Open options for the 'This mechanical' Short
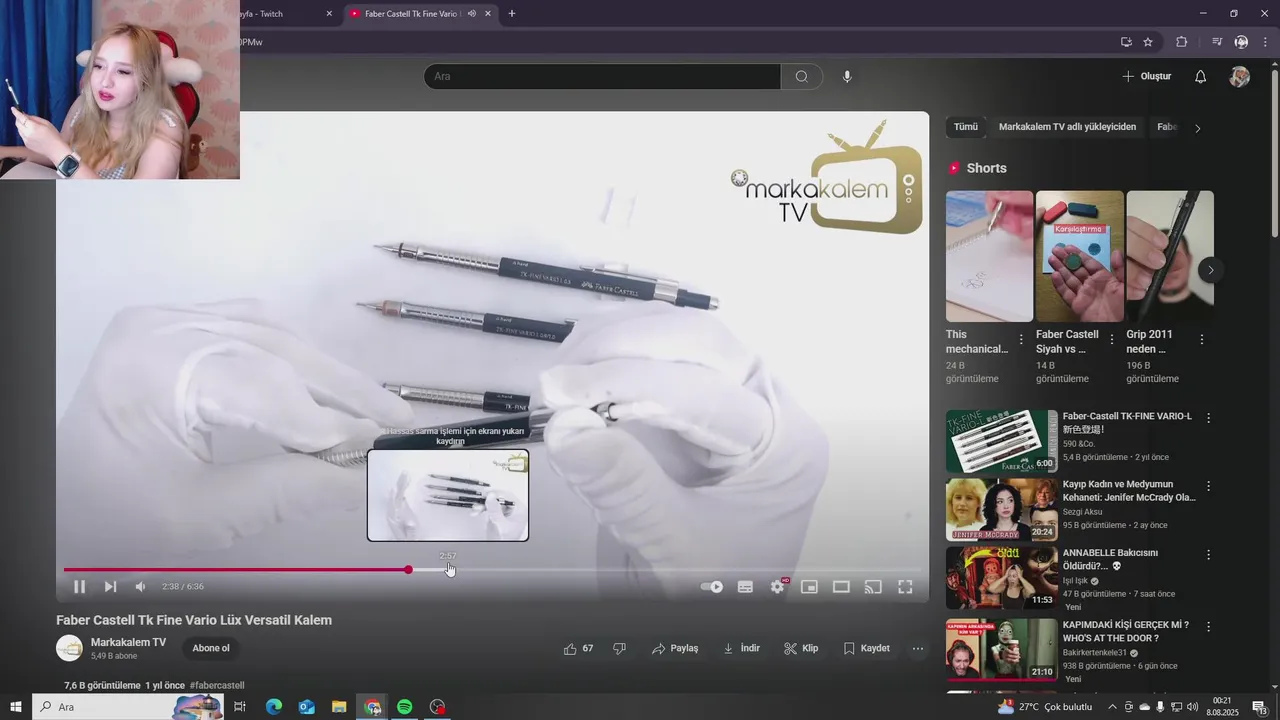Viewport: 1280px width, 720px height. pos(1021,340)
